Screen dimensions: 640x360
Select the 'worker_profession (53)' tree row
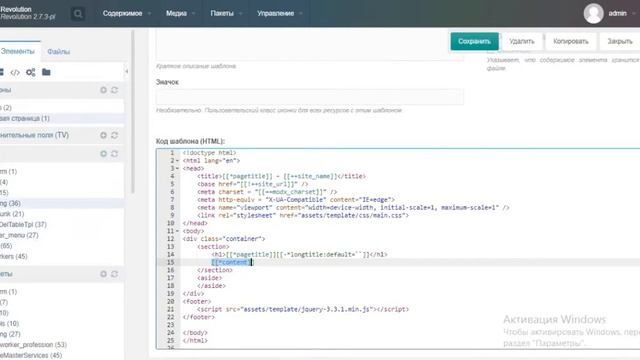(x=62, y=345)
